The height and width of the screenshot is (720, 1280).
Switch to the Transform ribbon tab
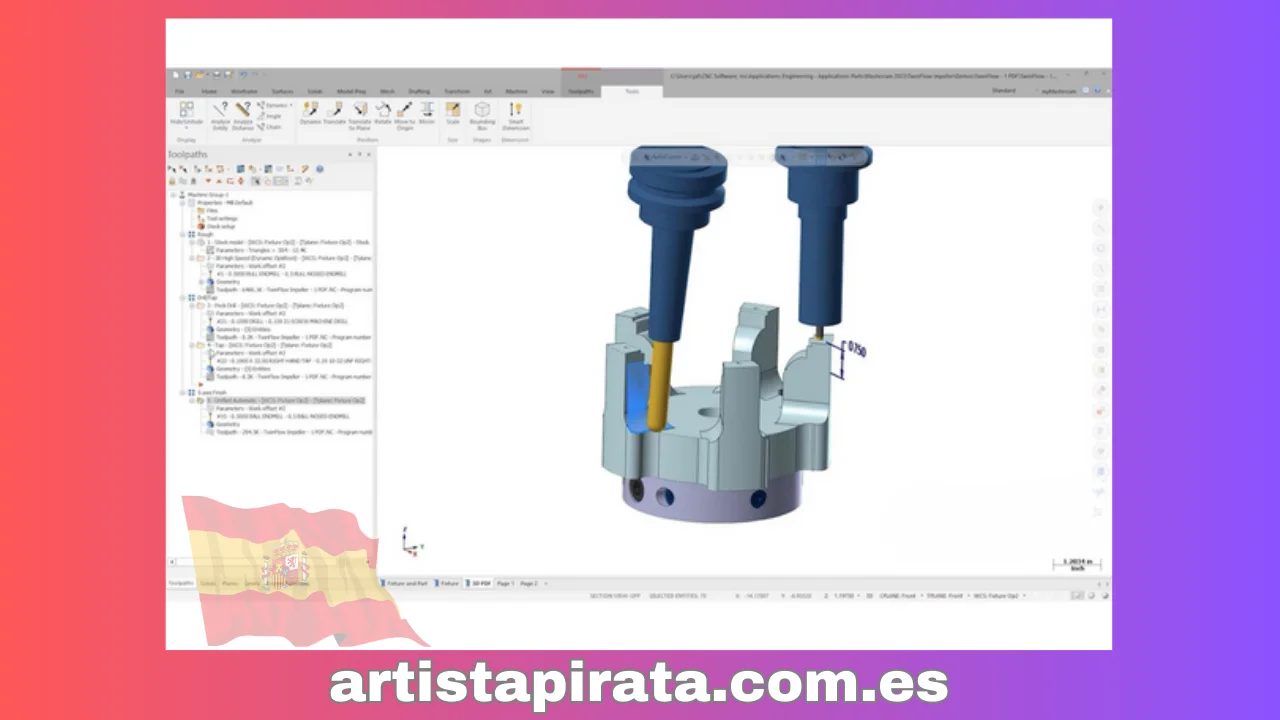coord(457,91)
